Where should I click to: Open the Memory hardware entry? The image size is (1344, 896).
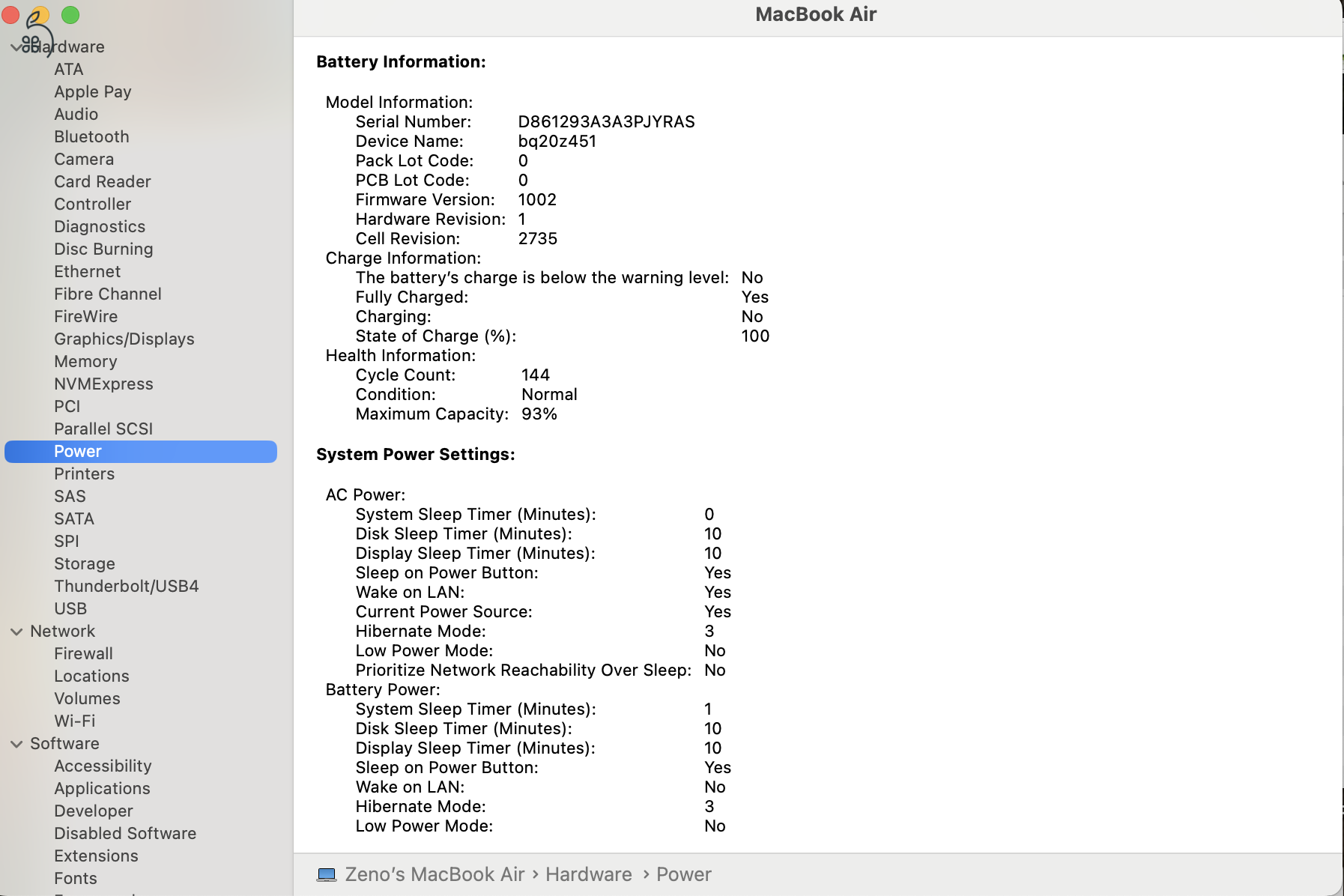coord(86,361)
